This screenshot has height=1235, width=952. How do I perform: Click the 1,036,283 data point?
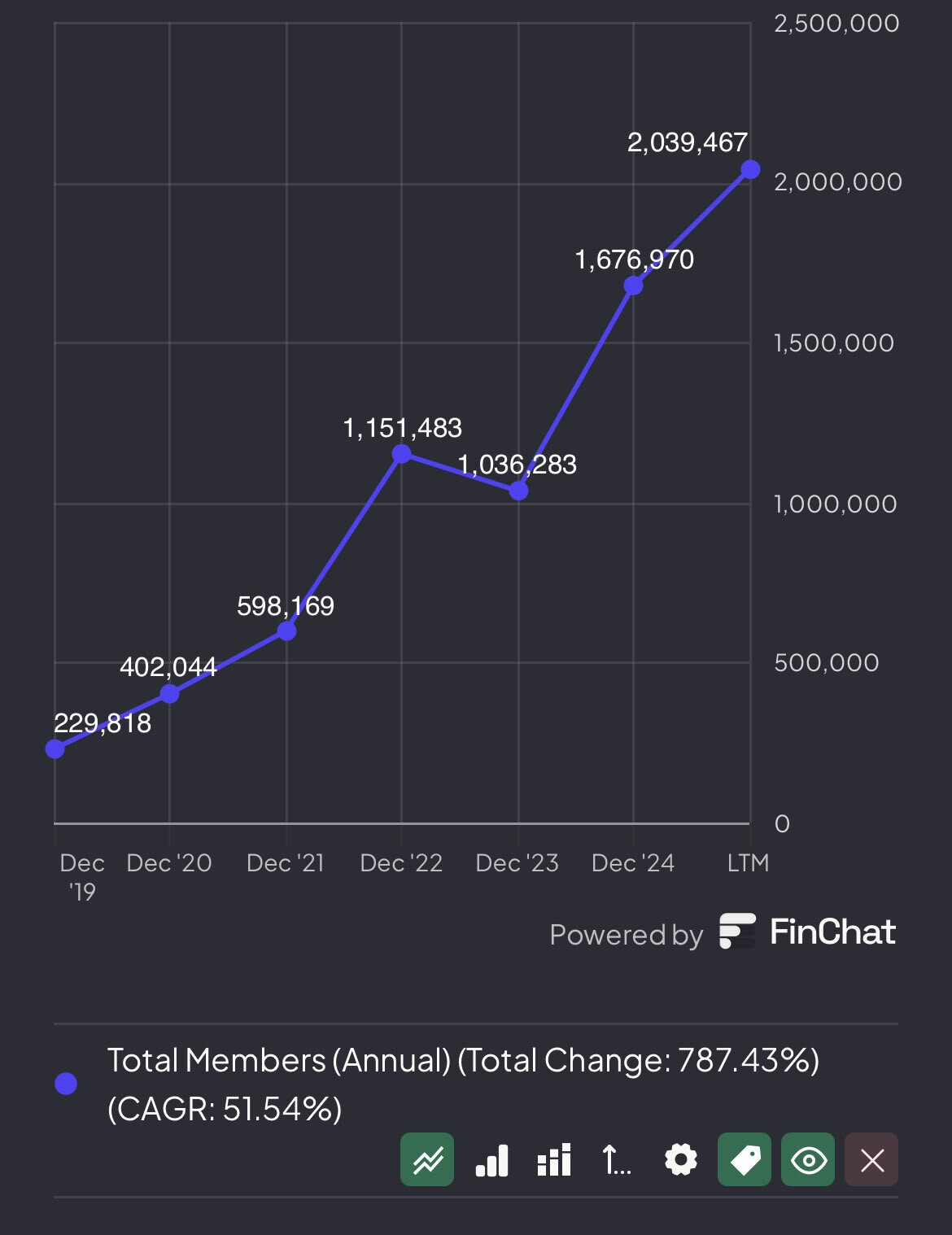(518, 491)
